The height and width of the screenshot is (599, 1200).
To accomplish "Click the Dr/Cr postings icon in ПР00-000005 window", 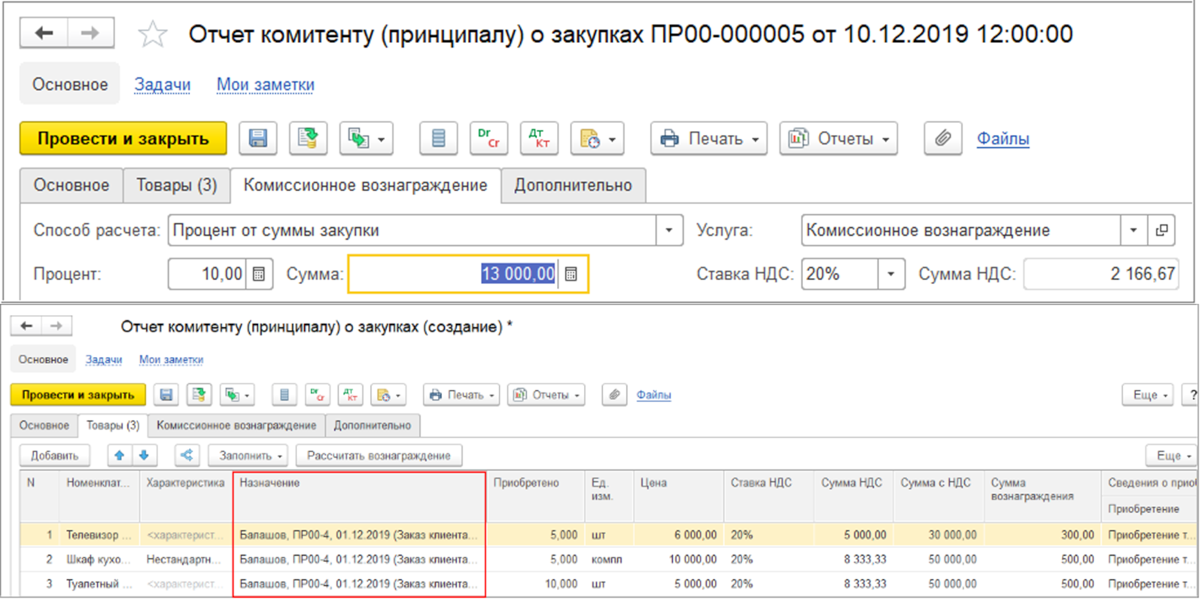I will point(488,139).
